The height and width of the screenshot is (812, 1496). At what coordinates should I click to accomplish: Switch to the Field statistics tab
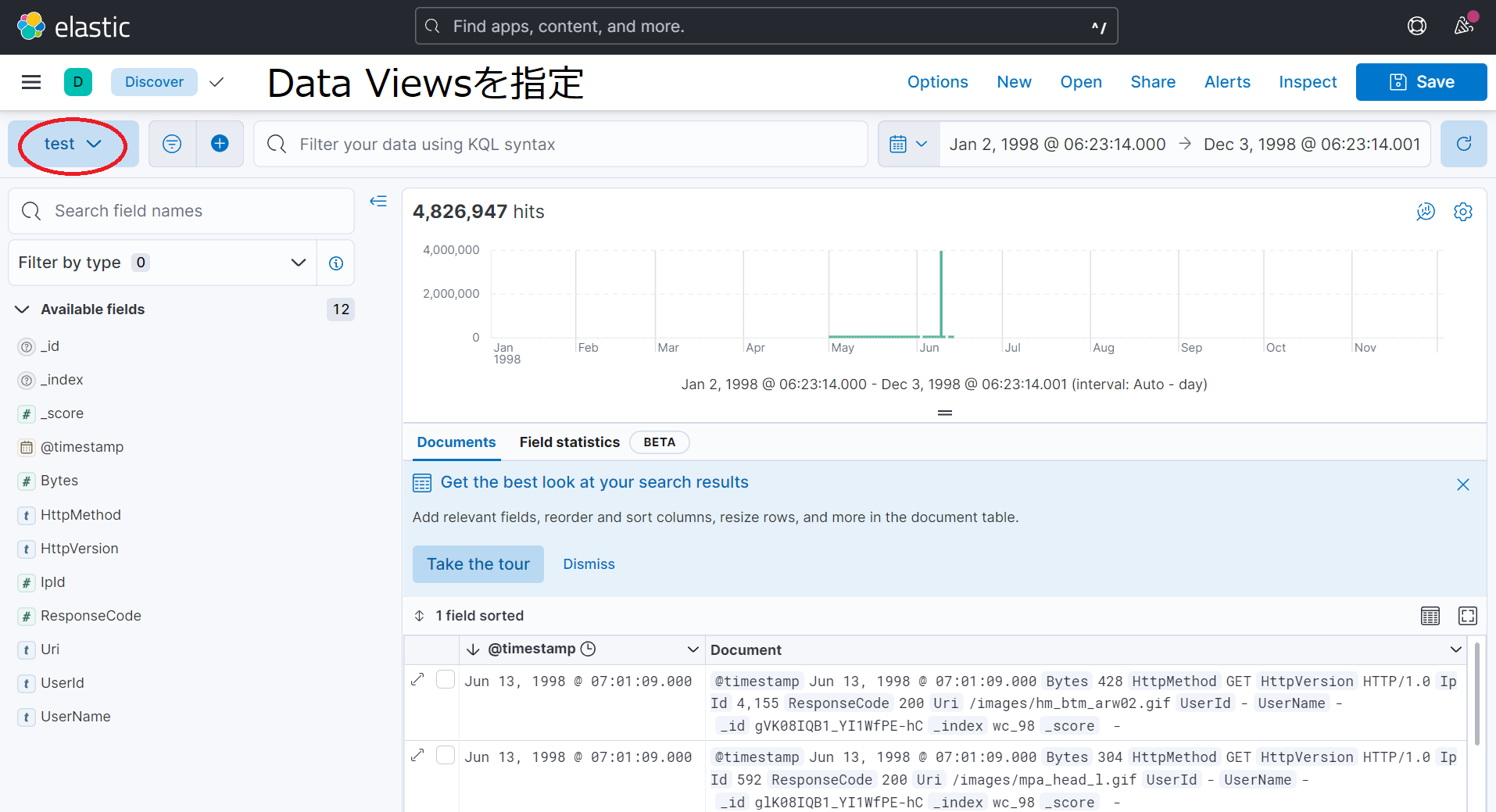coord(570,442)
